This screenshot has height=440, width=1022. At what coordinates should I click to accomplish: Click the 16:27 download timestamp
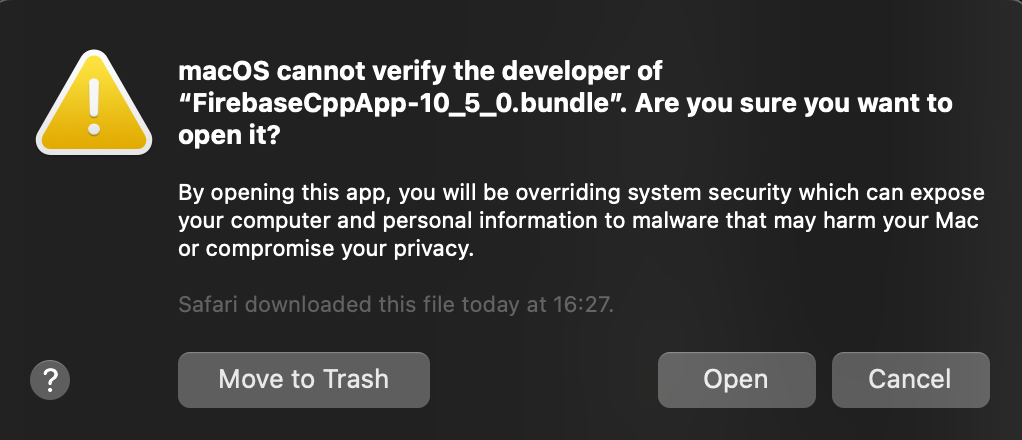pos(581,304)
